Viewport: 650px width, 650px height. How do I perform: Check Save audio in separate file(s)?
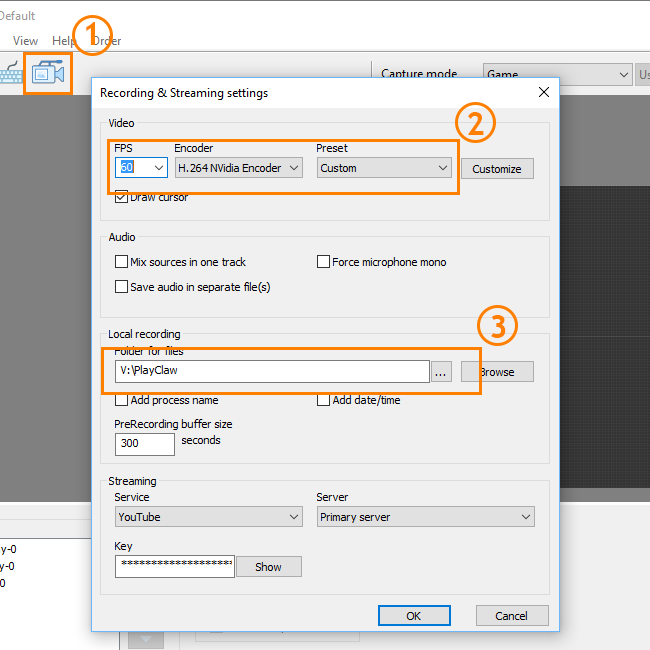click(x=121, y=287)
